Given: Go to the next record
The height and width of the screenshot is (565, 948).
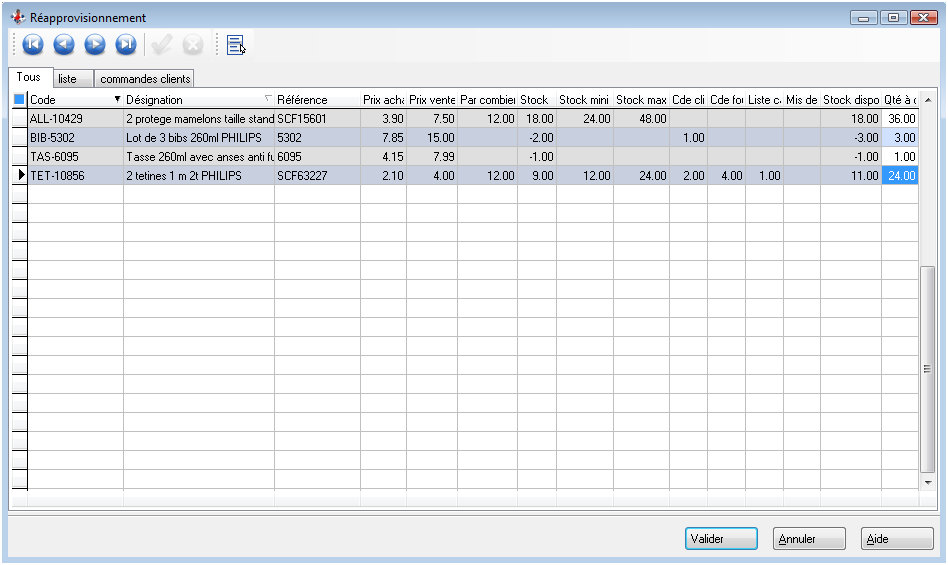Looking at the screenshot, I should (x=95, y=44).
